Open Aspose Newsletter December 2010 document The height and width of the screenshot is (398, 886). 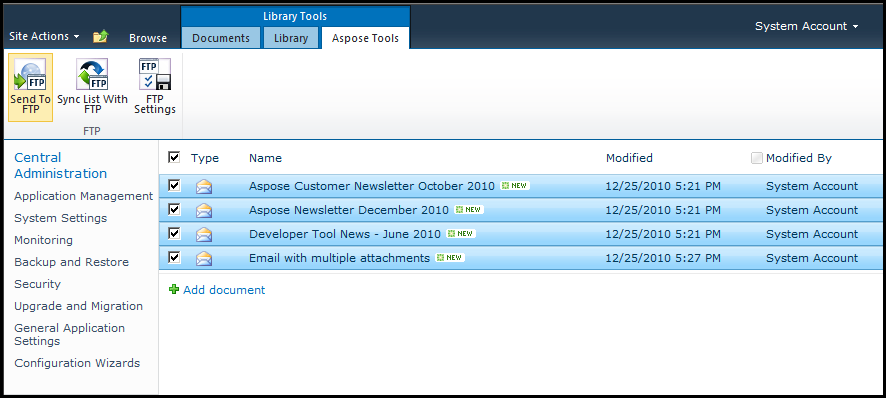coord(349,210)
